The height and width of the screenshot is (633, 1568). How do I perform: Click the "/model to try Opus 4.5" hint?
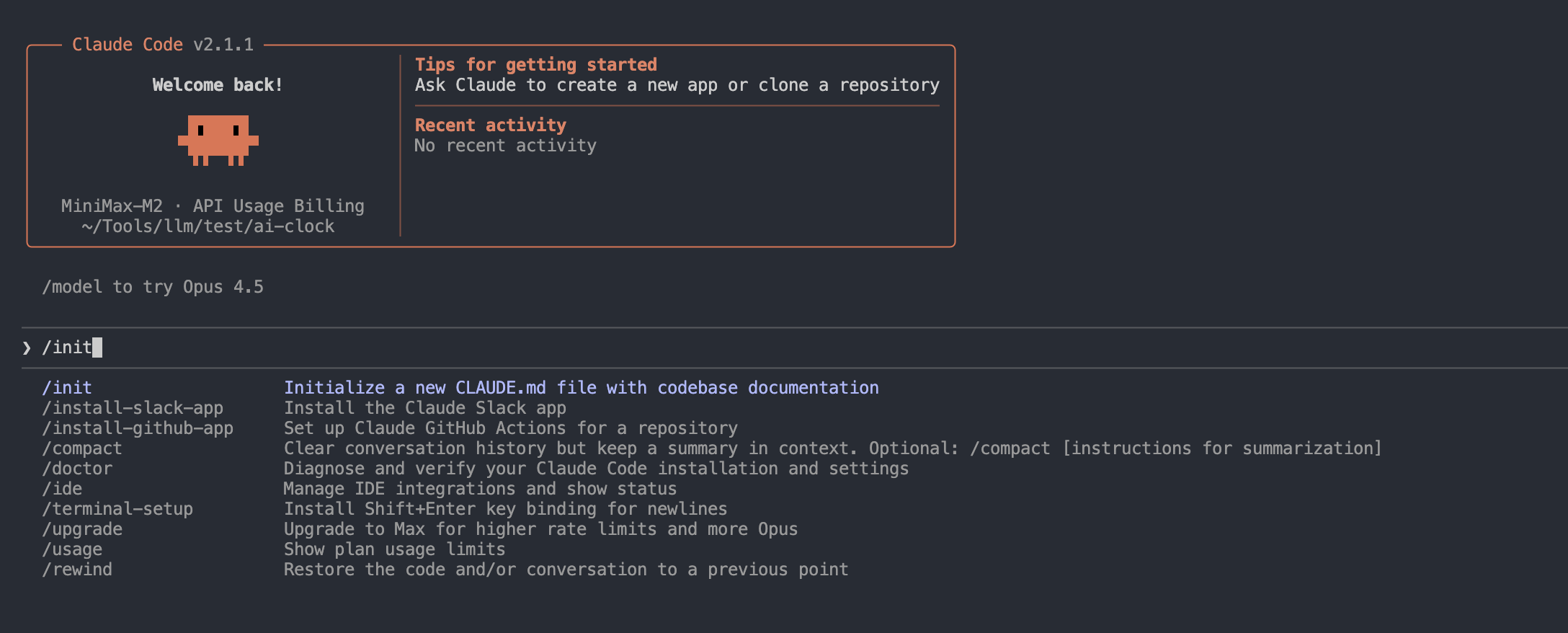[153, 287]
